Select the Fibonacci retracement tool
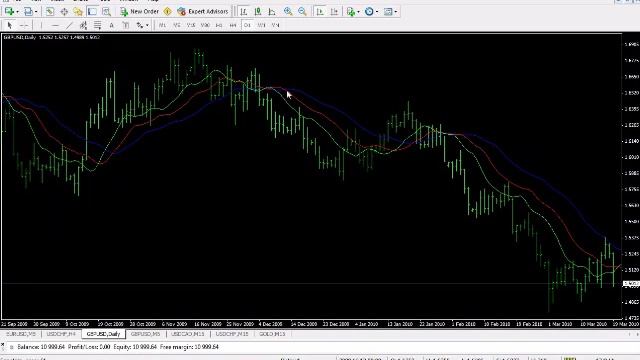This screenshot has height=360, width=640. tap(97, 25)
